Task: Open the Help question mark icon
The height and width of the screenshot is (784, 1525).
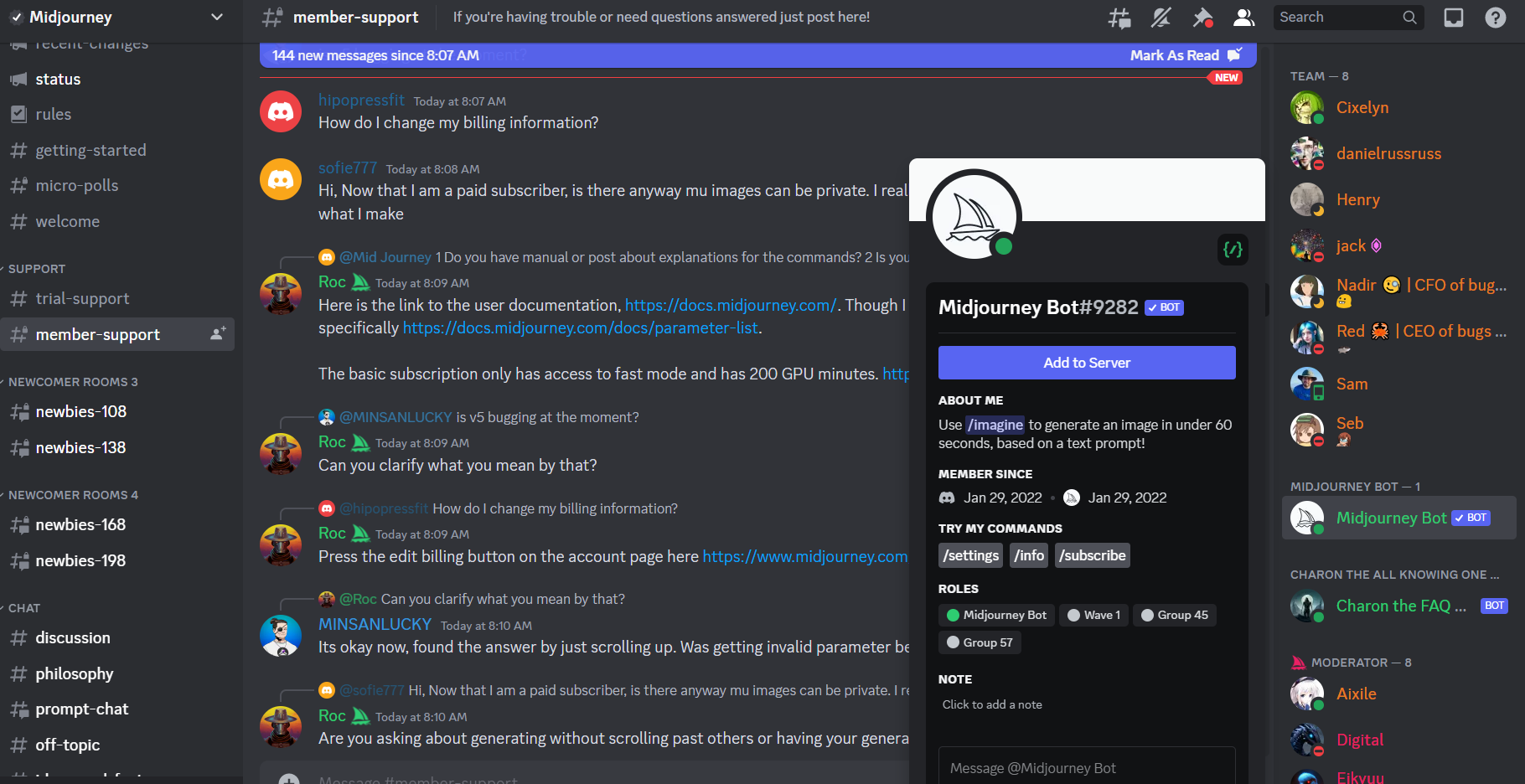Action: [1496, 18]
